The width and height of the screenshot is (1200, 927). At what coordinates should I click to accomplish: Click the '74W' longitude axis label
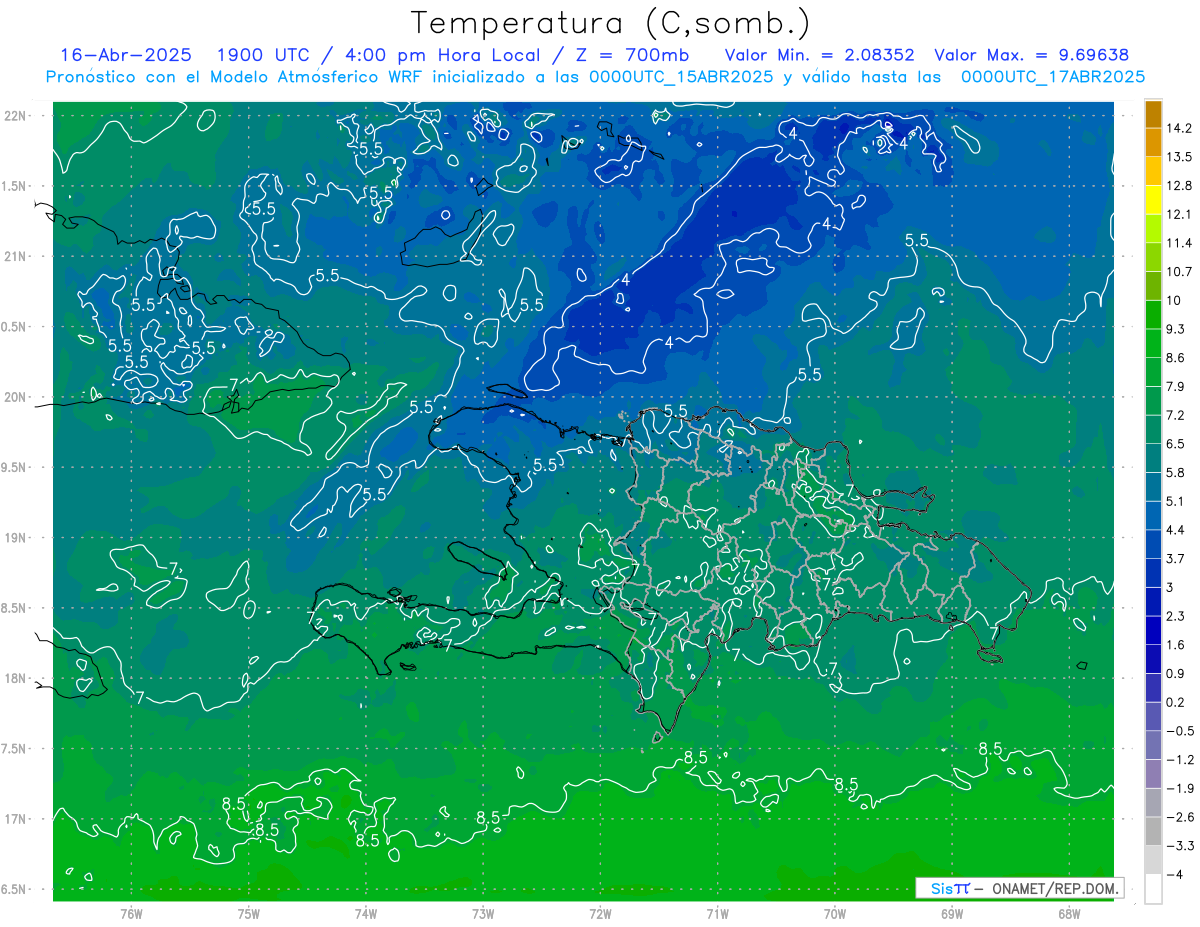point(366,913)
